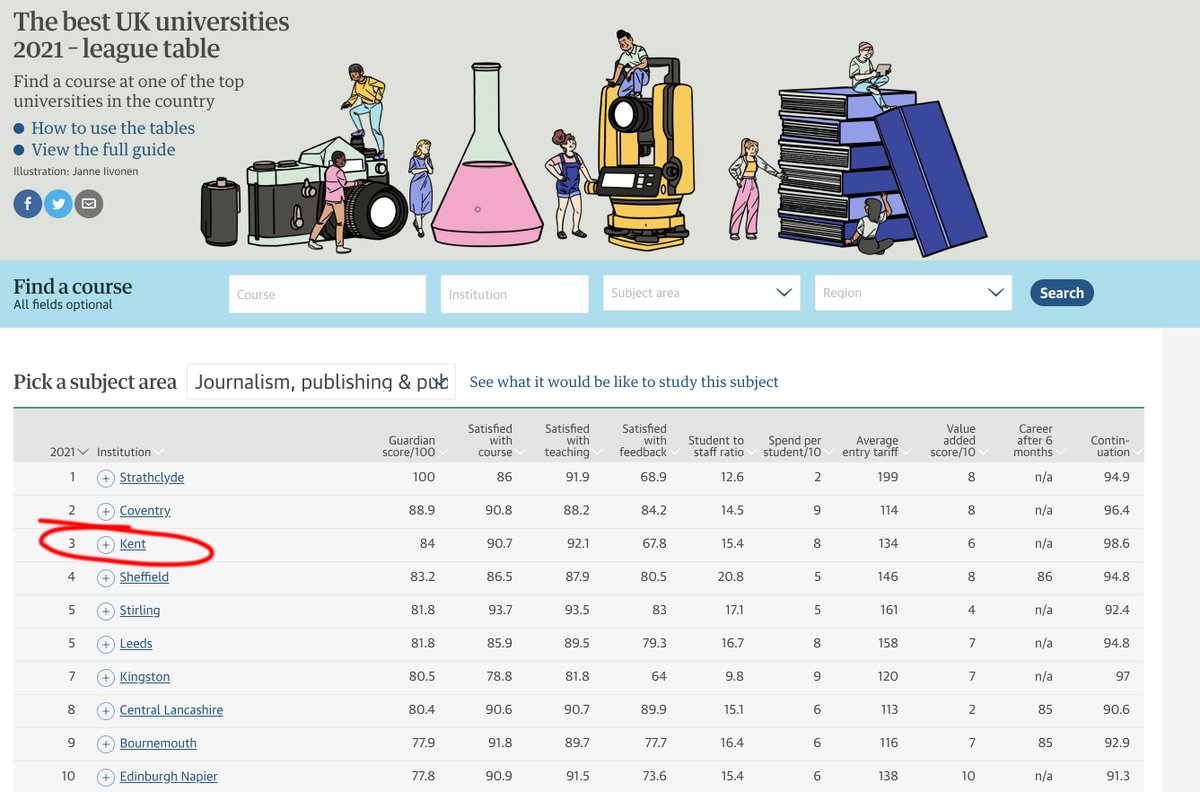Sort by Satisfied with teaching column
Viewport: 1200px width, 792px height.
(x=571, y=440)
